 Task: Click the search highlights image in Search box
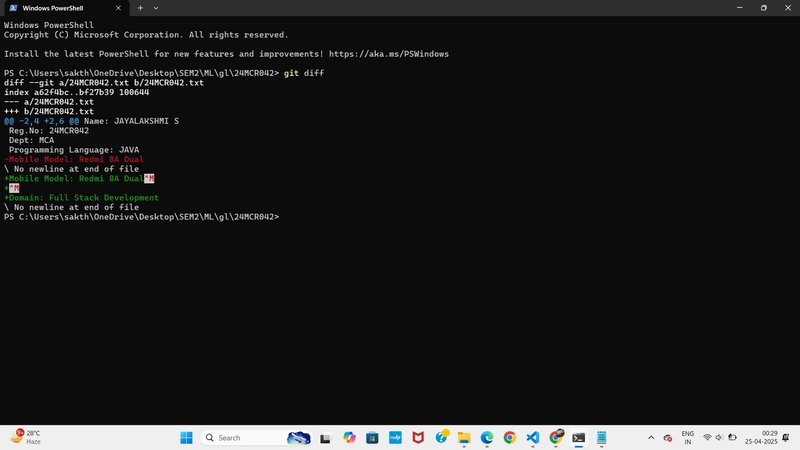(299, 438)
